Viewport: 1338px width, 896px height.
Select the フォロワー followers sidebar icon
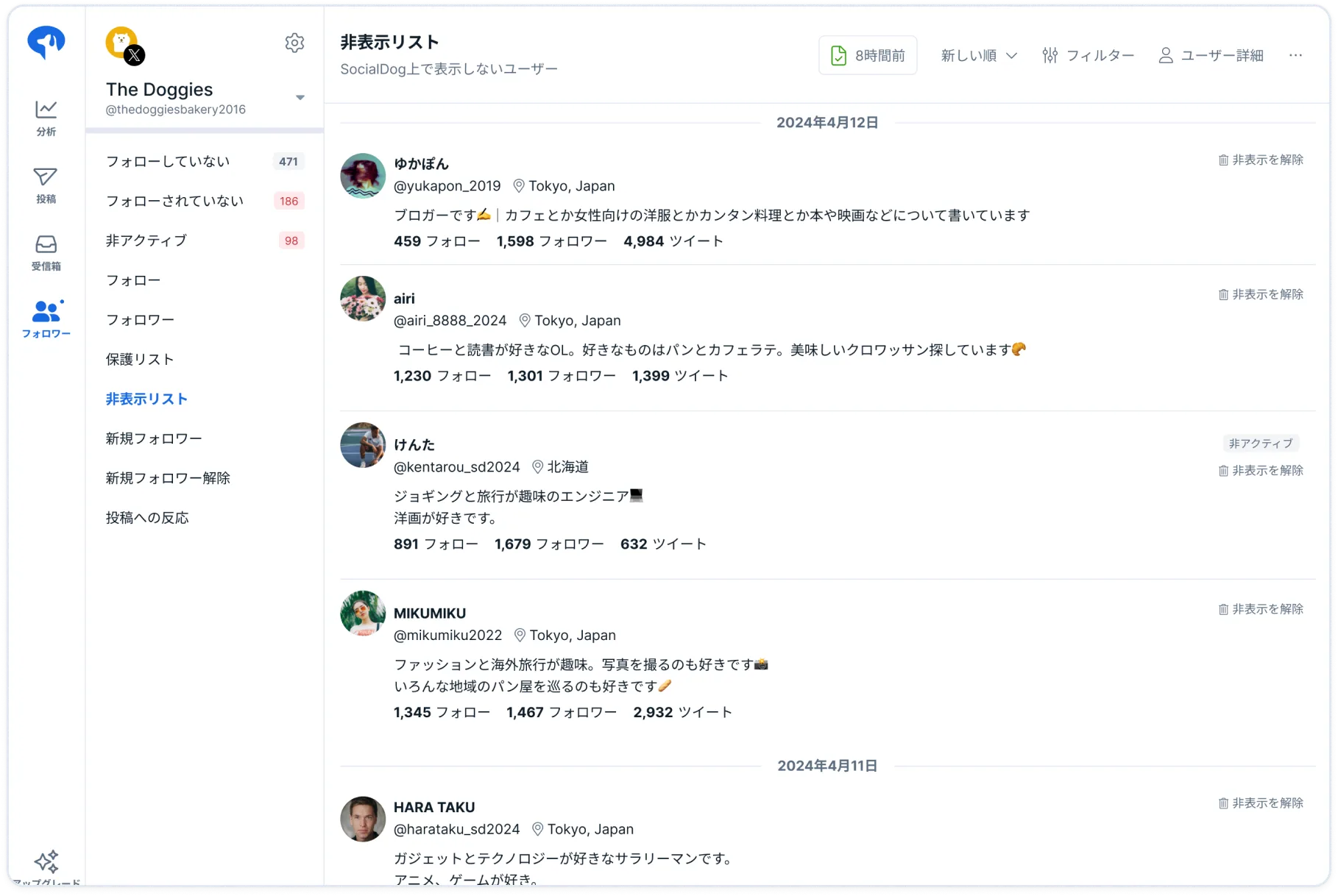coord(46,319)
